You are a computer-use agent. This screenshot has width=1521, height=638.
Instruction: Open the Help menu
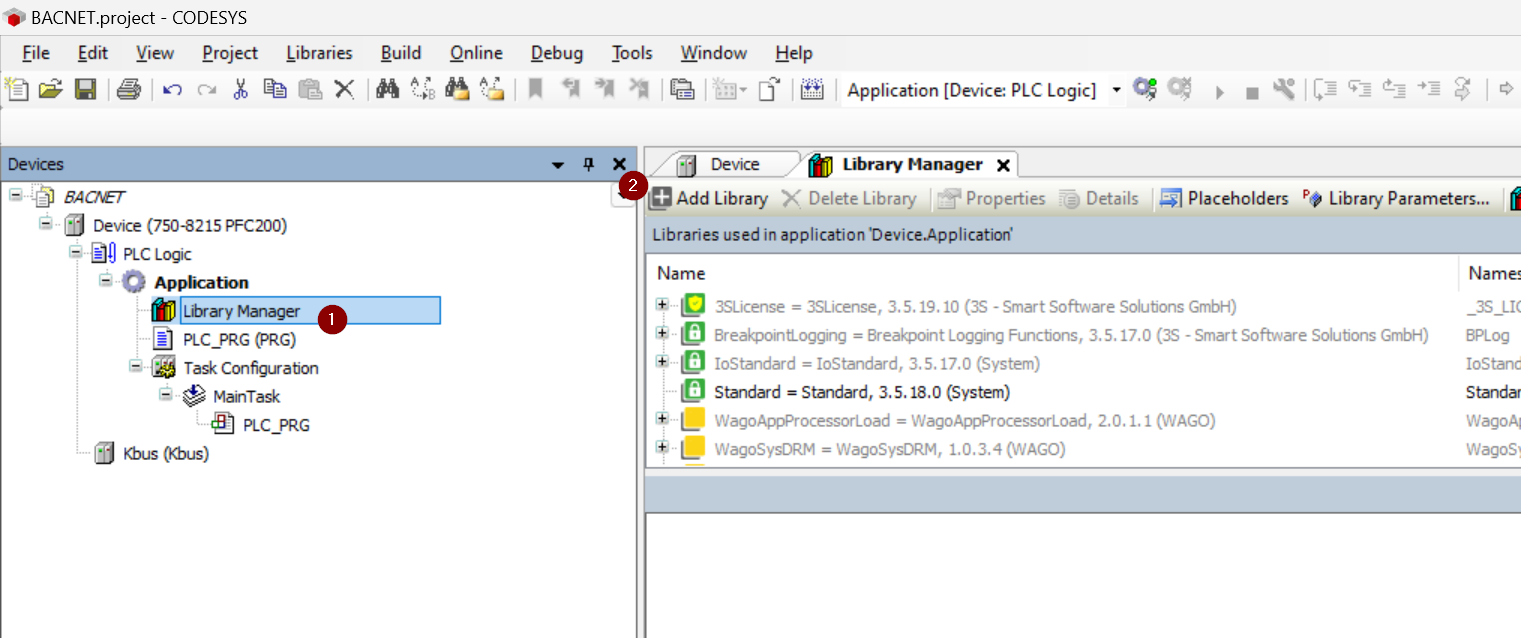pos(794,53)
